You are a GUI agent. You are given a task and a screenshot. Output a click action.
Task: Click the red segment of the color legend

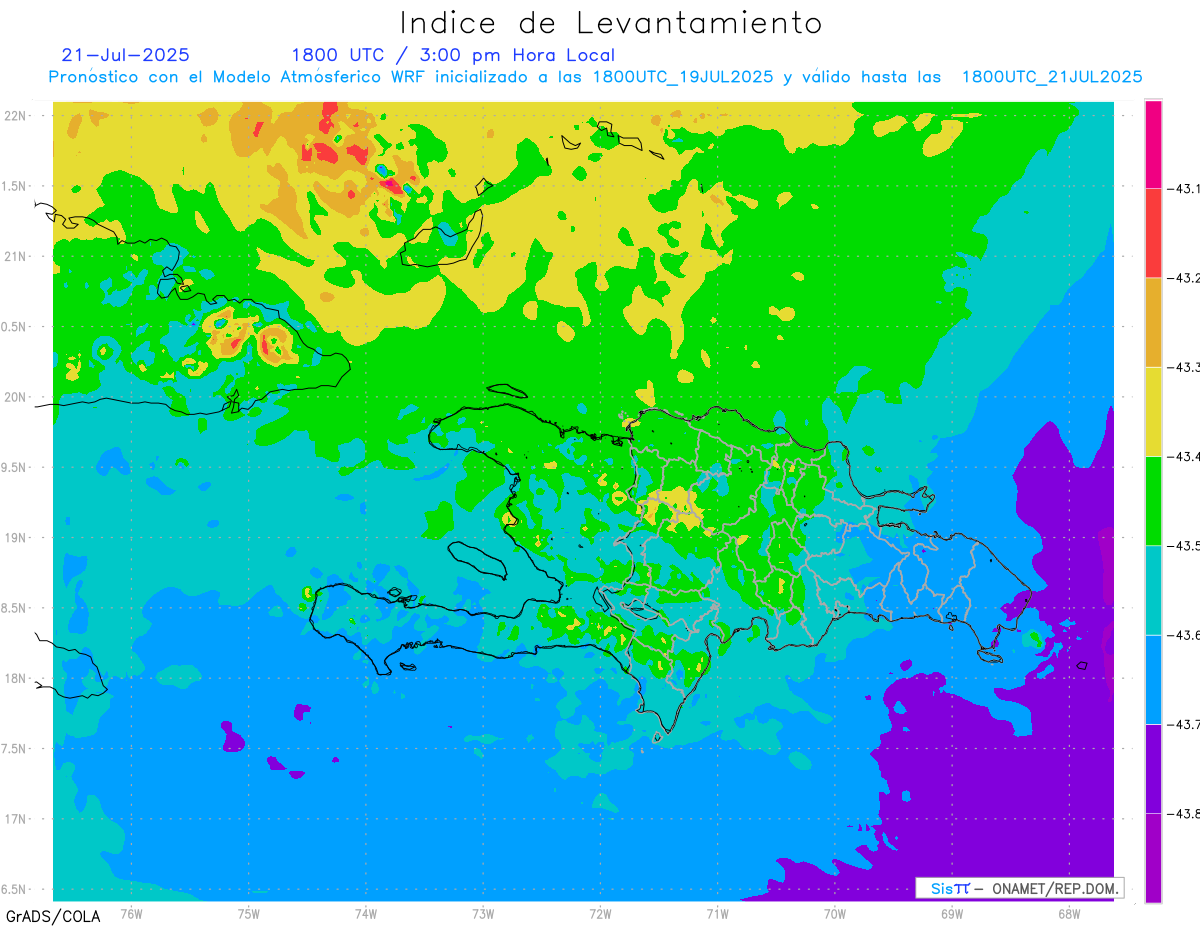1153,233
